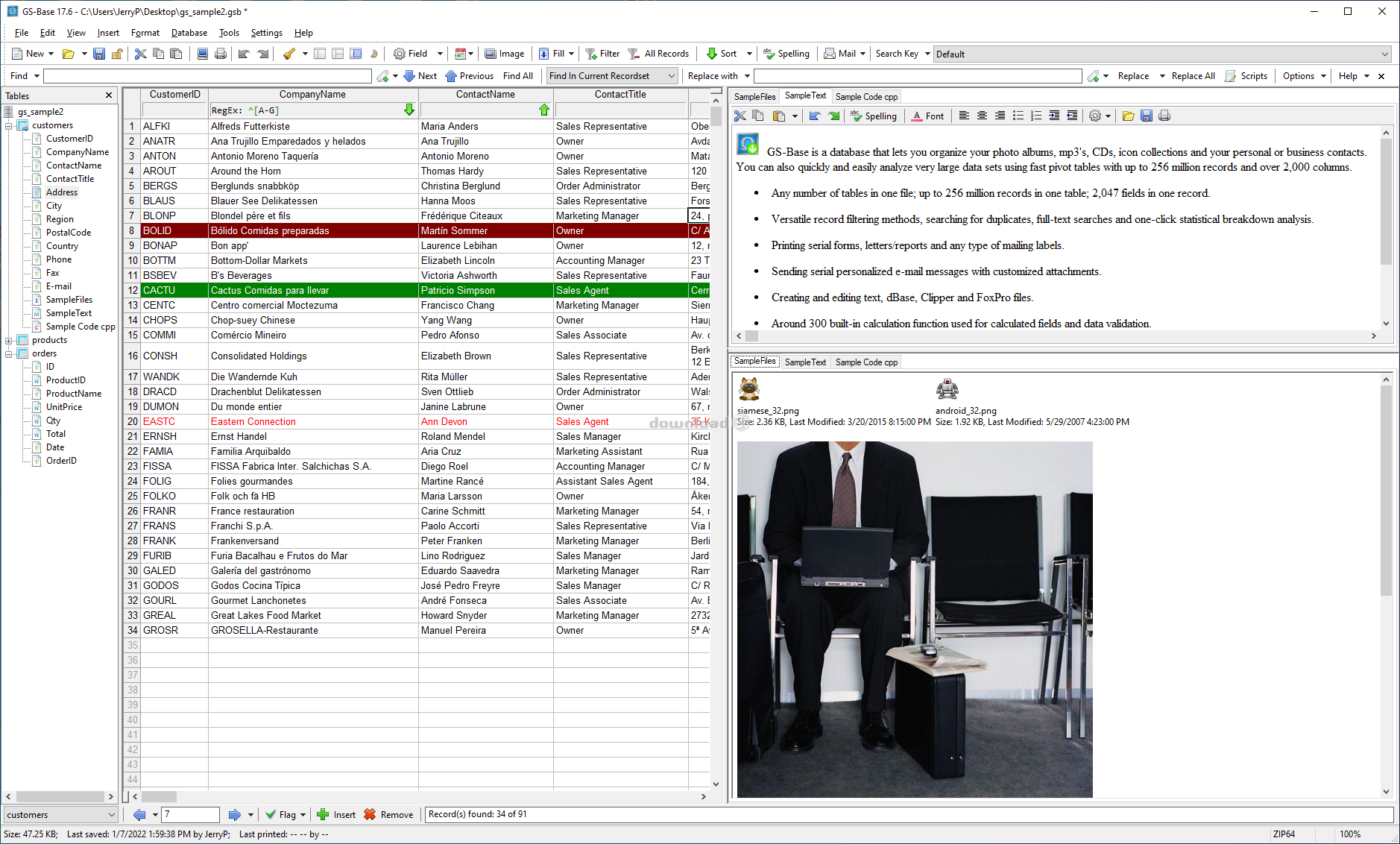Image resolution: width=1400 pixels, height=844 pixels.
Task: Click the Cut scissors icon in main toolbar
Action: pyautogui.click(x=140, y=54)
